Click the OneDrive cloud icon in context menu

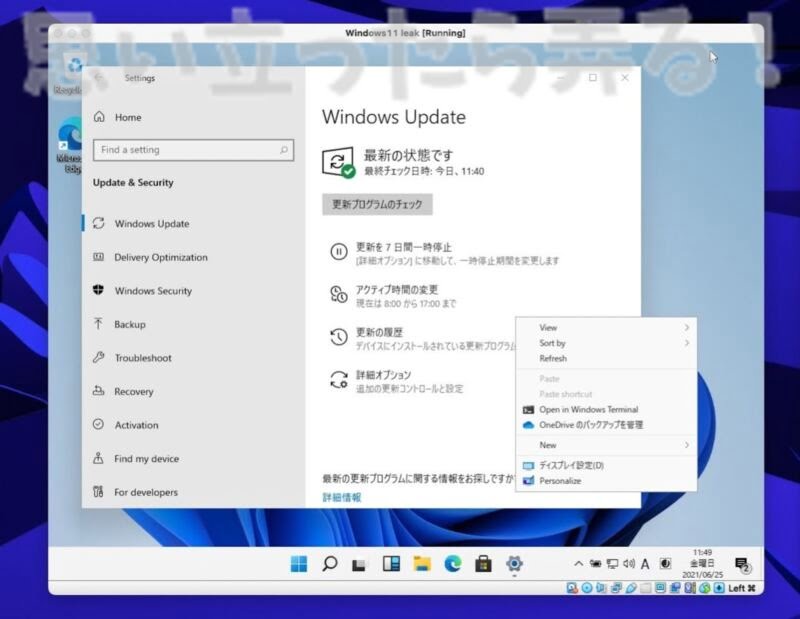click(529, 425)
